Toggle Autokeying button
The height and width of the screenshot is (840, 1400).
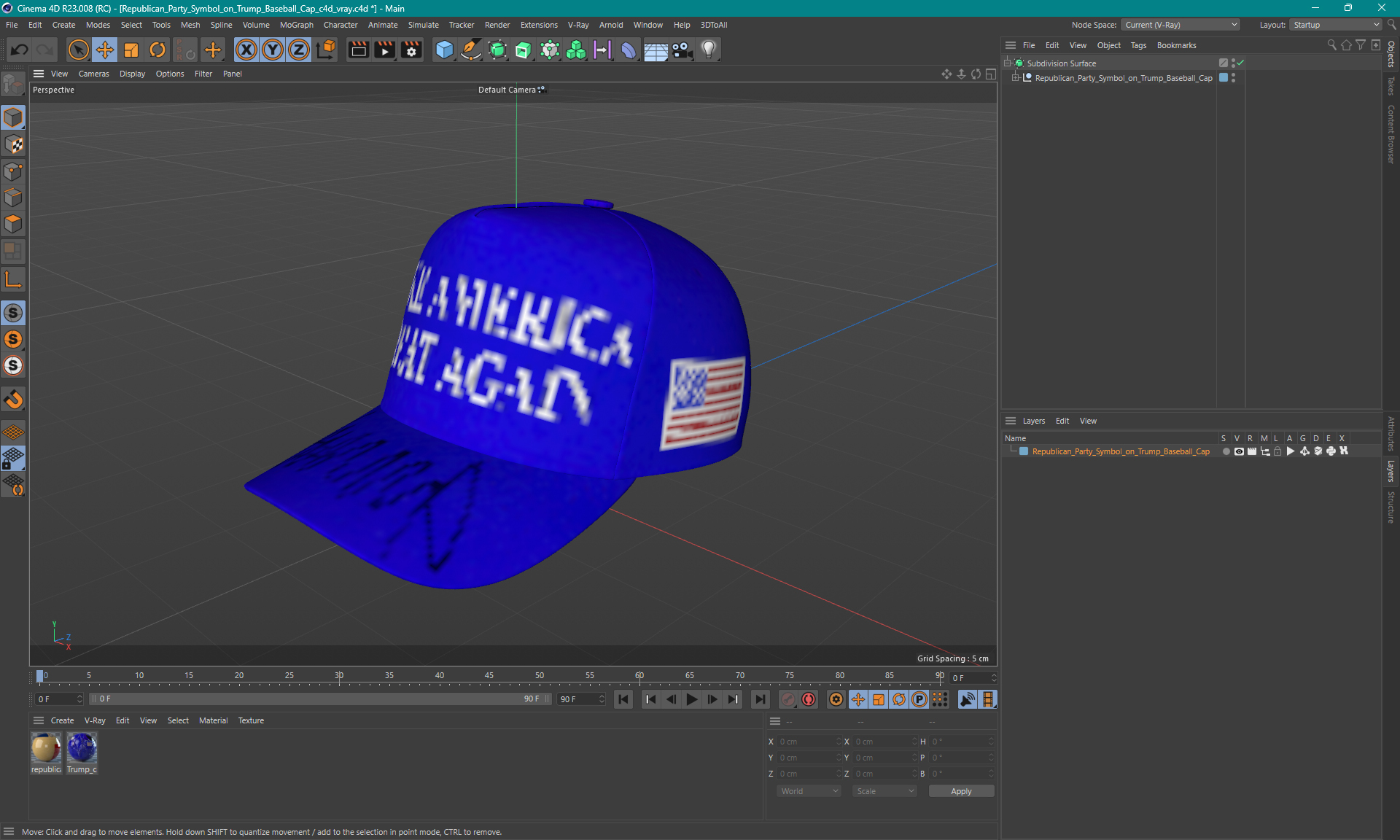pos(809,699)
